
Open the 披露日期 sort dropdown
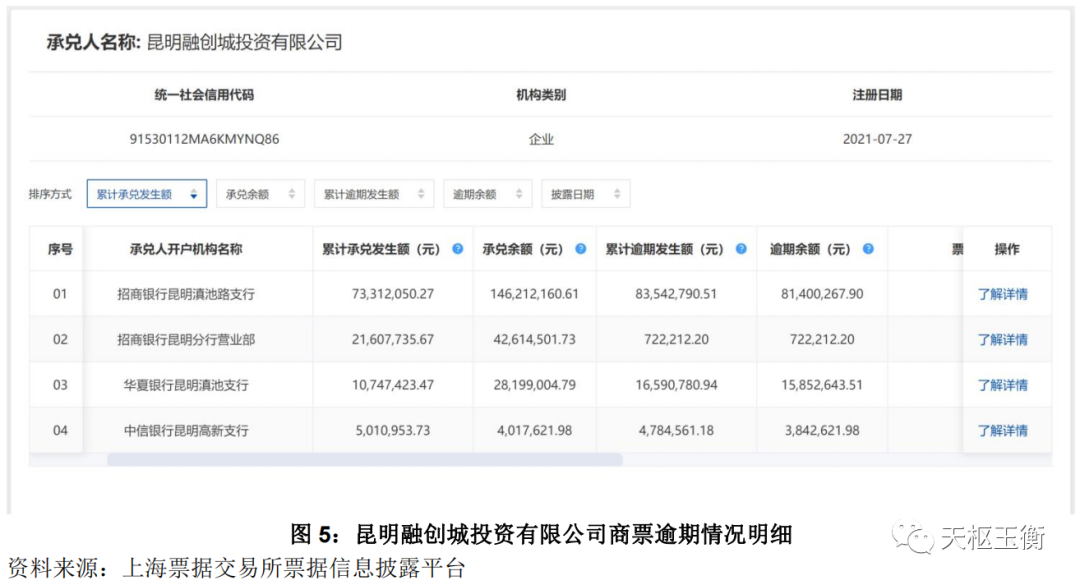coord(585,194)
